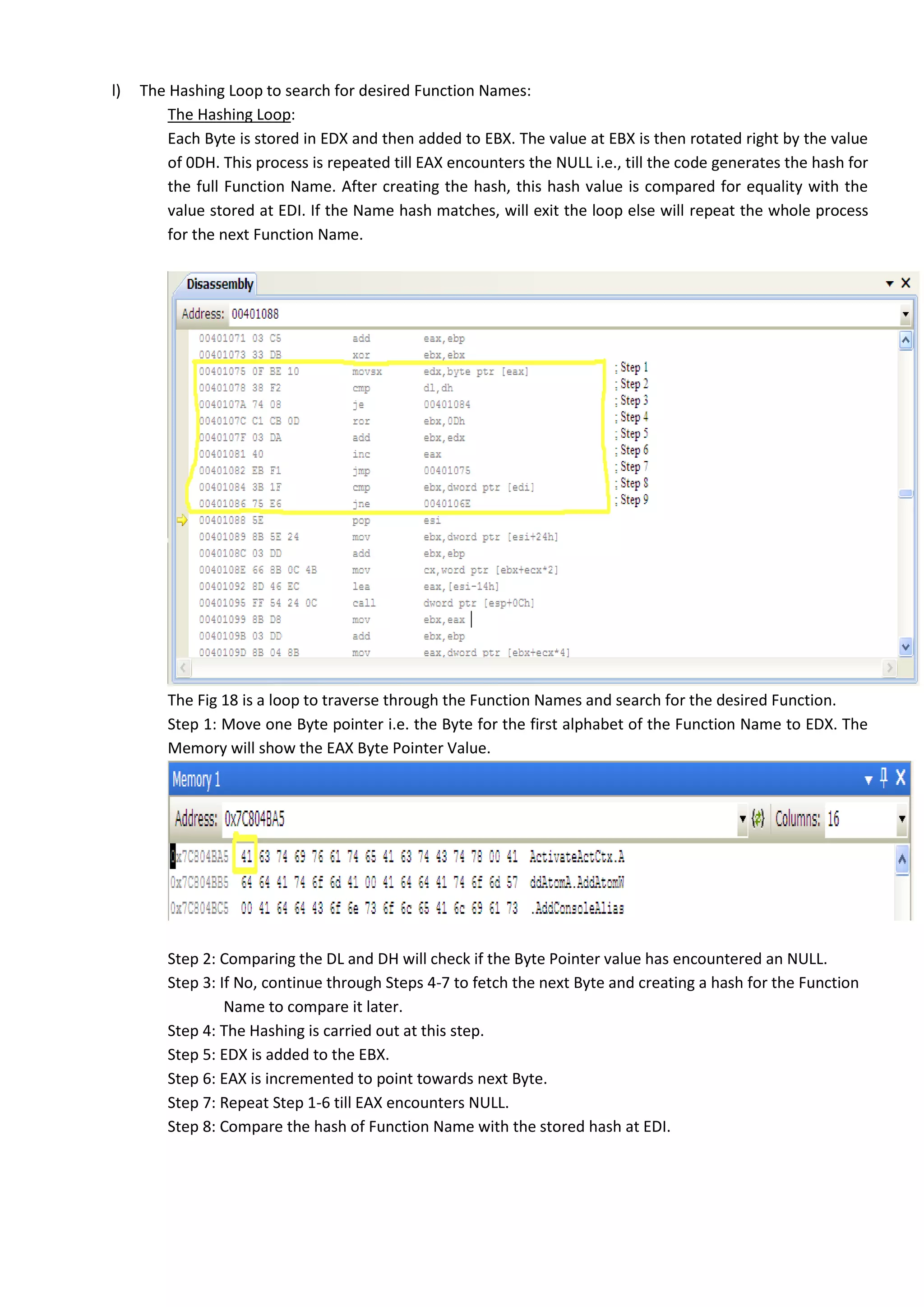This screenshot has height=1307, width=924.
Task: Select the add ebx,edx instruction line
Action: (x=332, y=437)
